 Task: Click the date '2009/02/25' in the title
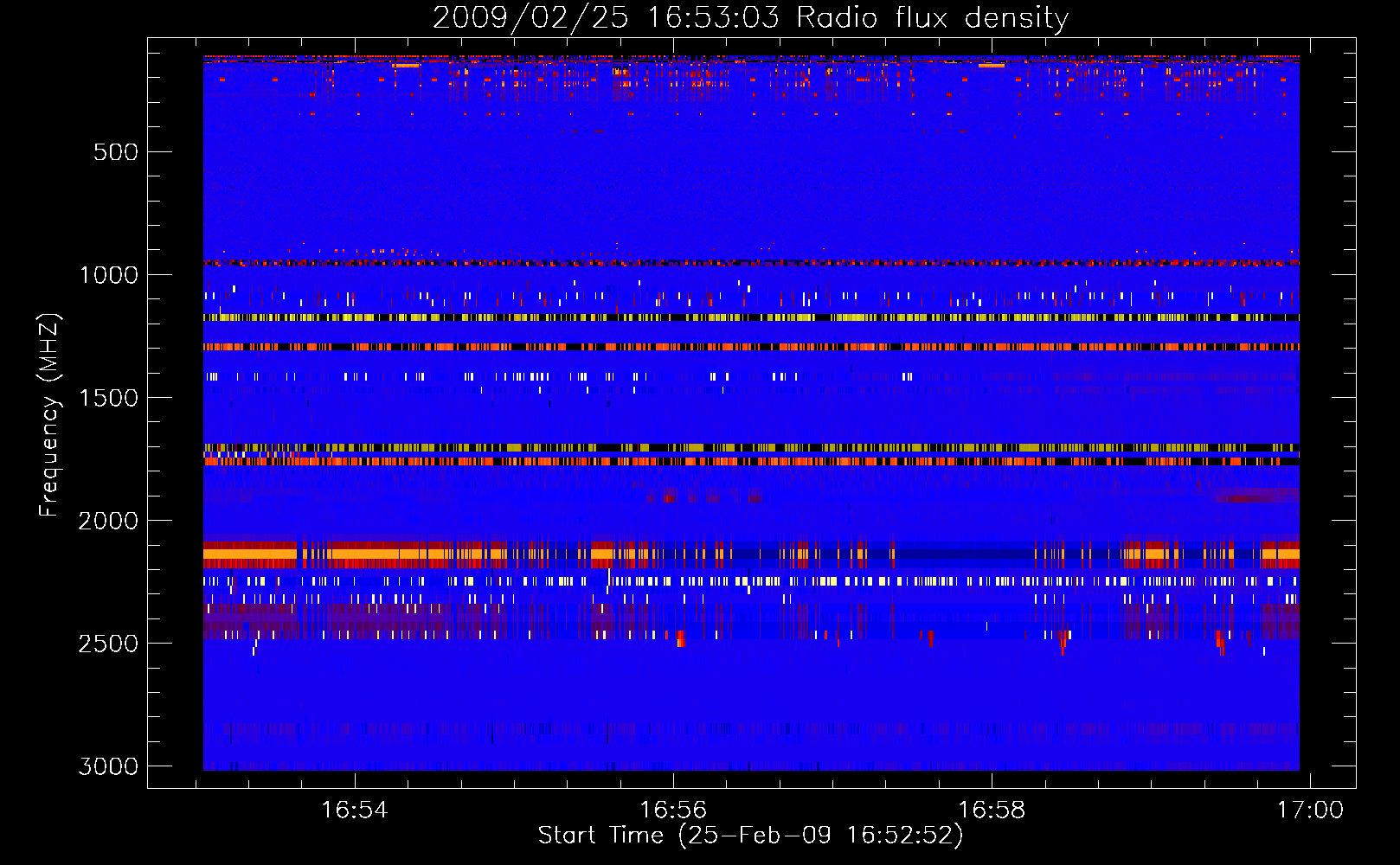(x=530, y=18)
